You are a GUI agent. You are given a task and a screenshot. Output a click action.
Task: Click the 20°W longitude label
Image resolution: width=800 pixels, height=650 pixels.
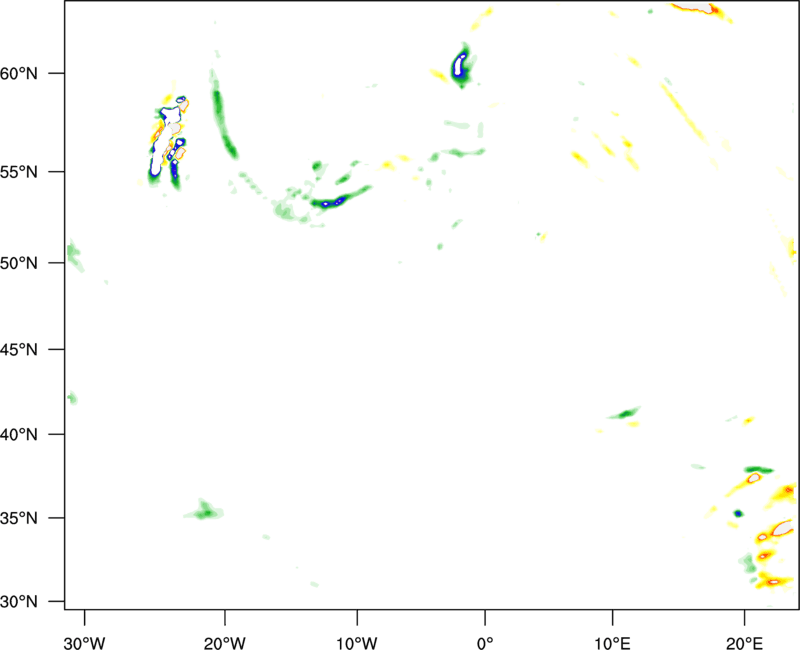(225, 643)
